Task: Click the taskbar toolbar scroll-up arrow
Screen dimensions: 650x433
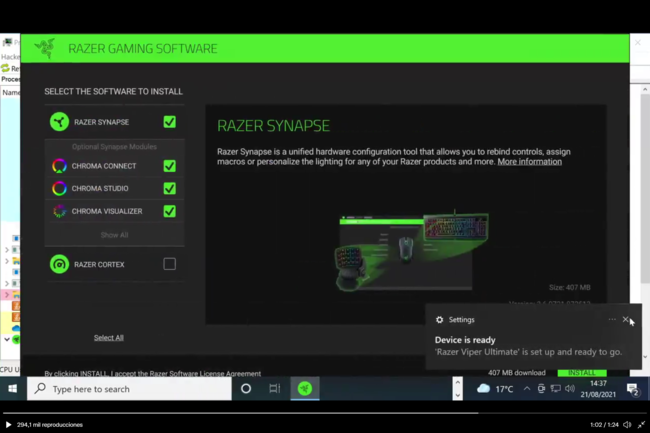Action: point(458,382)
